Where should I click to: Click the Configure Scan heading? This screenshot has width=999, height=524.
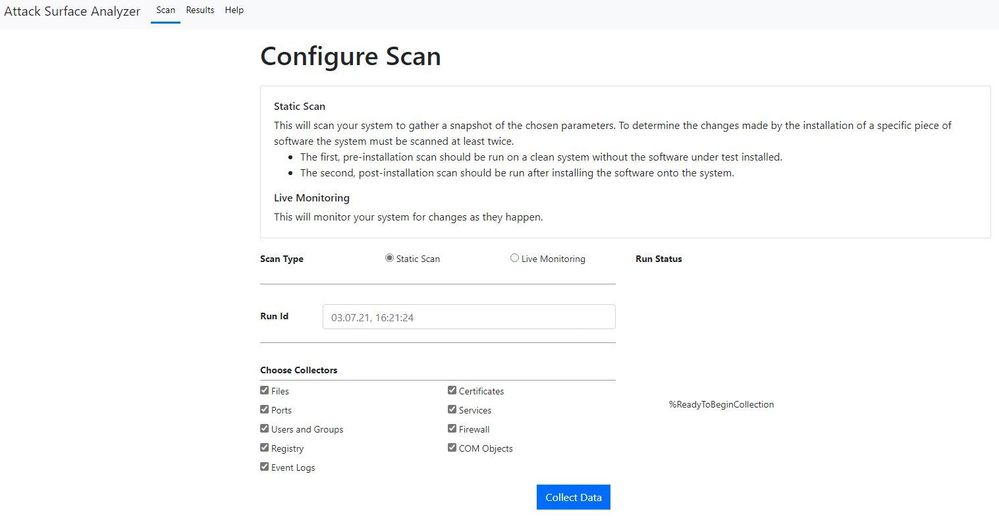pyautogui.click(x=350, y=56)
